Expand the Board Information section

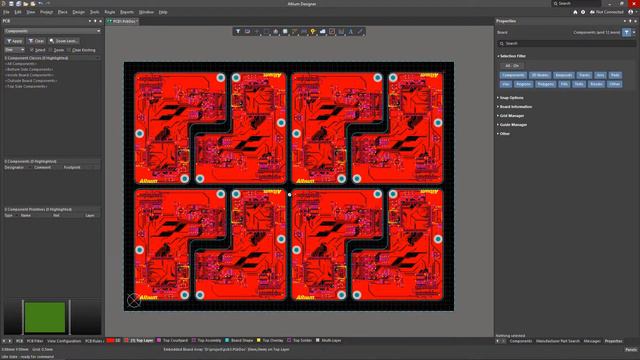click(x=515, y=107)
